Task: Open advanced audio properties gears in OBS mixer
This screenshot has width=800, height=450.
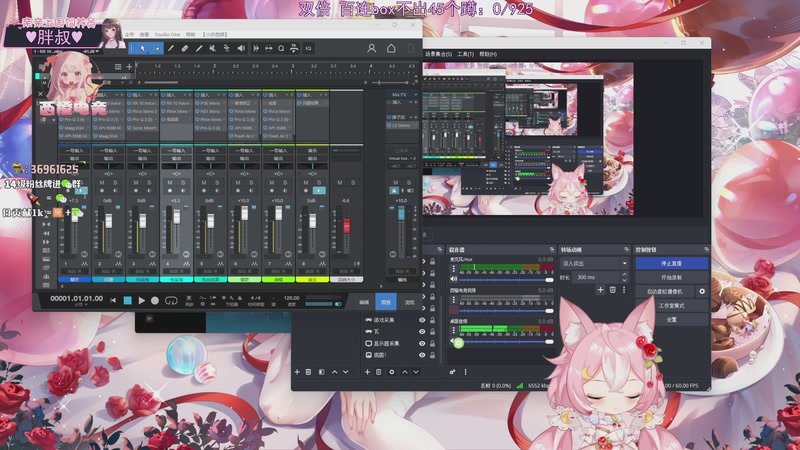Action: (453, 372)
